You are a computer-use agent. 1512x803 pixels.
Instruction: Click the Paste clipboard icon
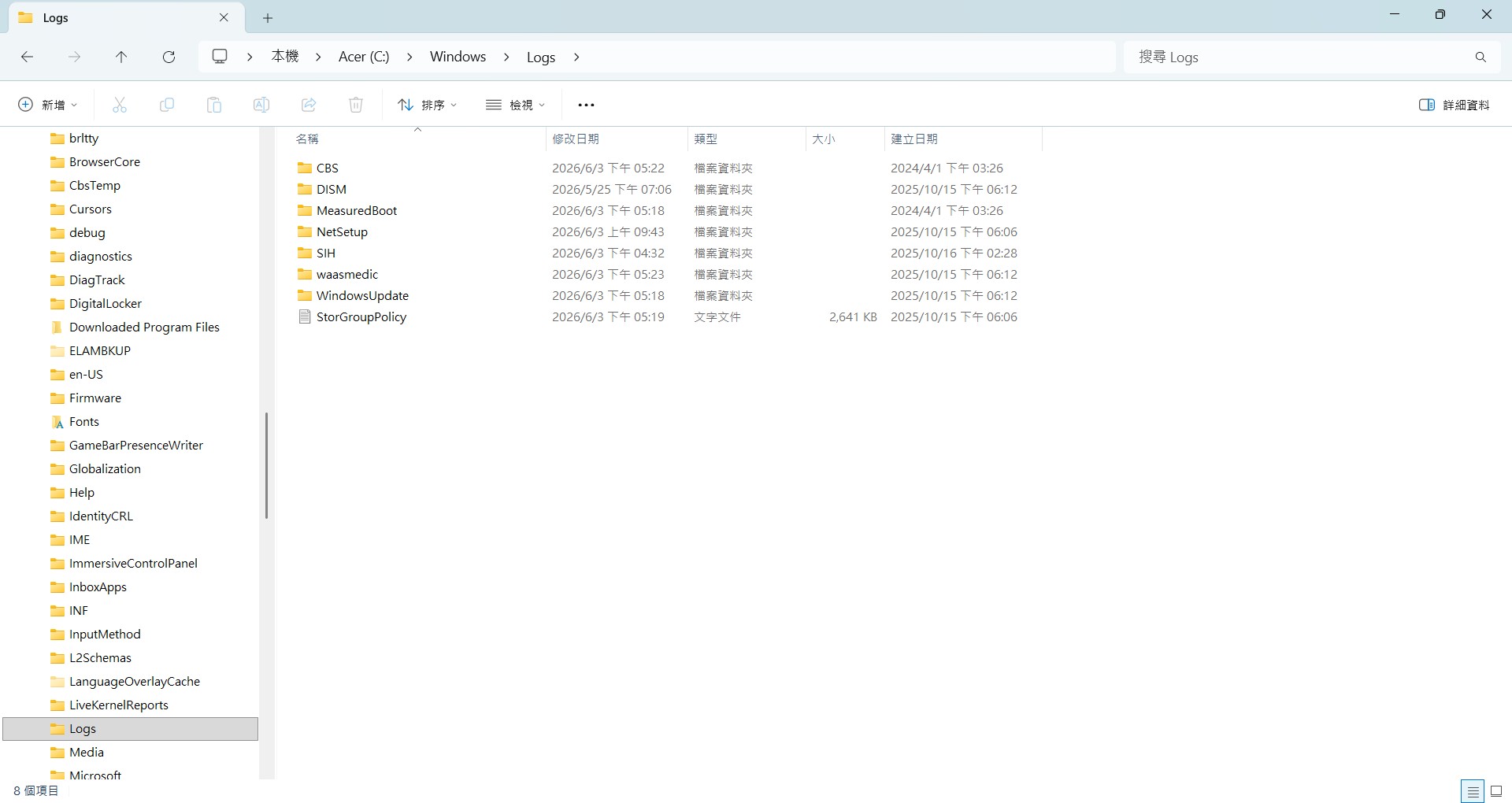point(214,105)
